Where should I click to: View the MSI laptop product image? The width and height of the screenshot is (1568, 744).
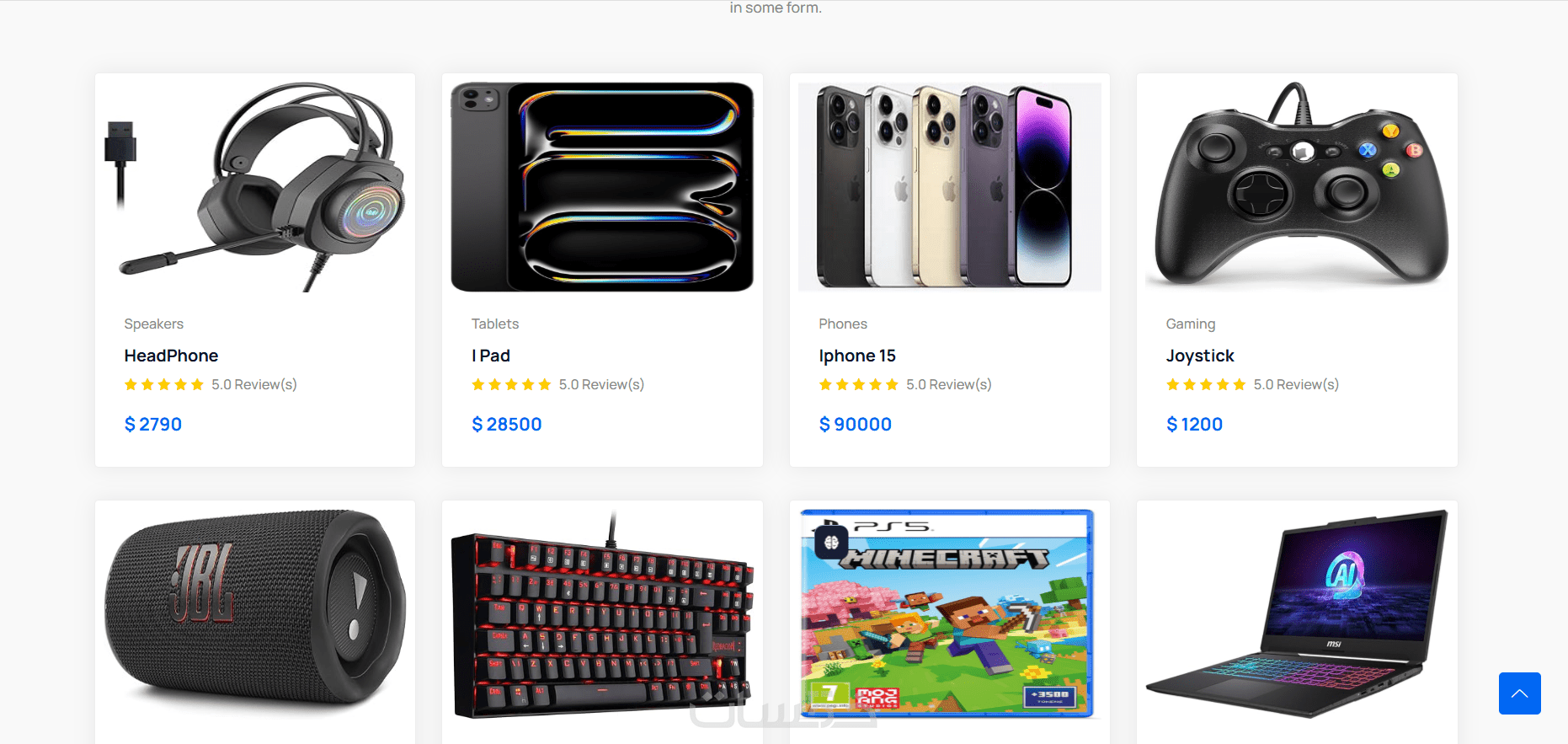pos(1297,614)
